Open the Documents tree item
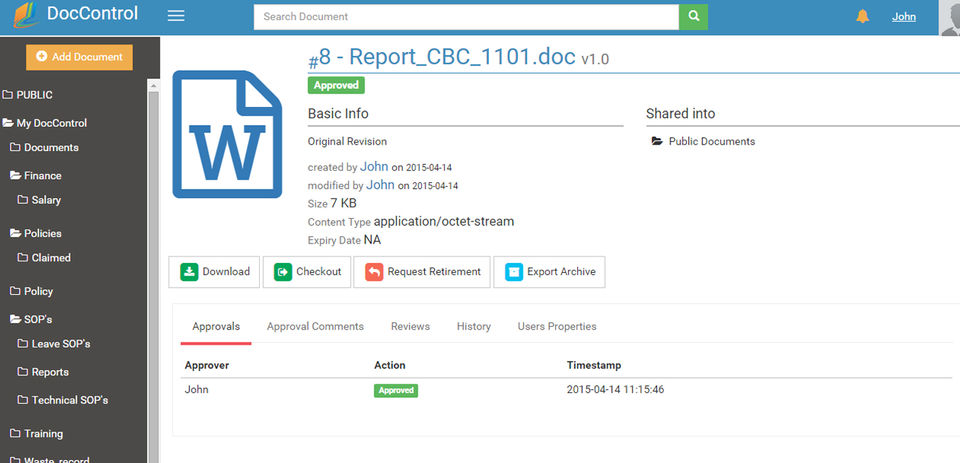The height and width of the screenshot is (463, 960). click(51, 148)
